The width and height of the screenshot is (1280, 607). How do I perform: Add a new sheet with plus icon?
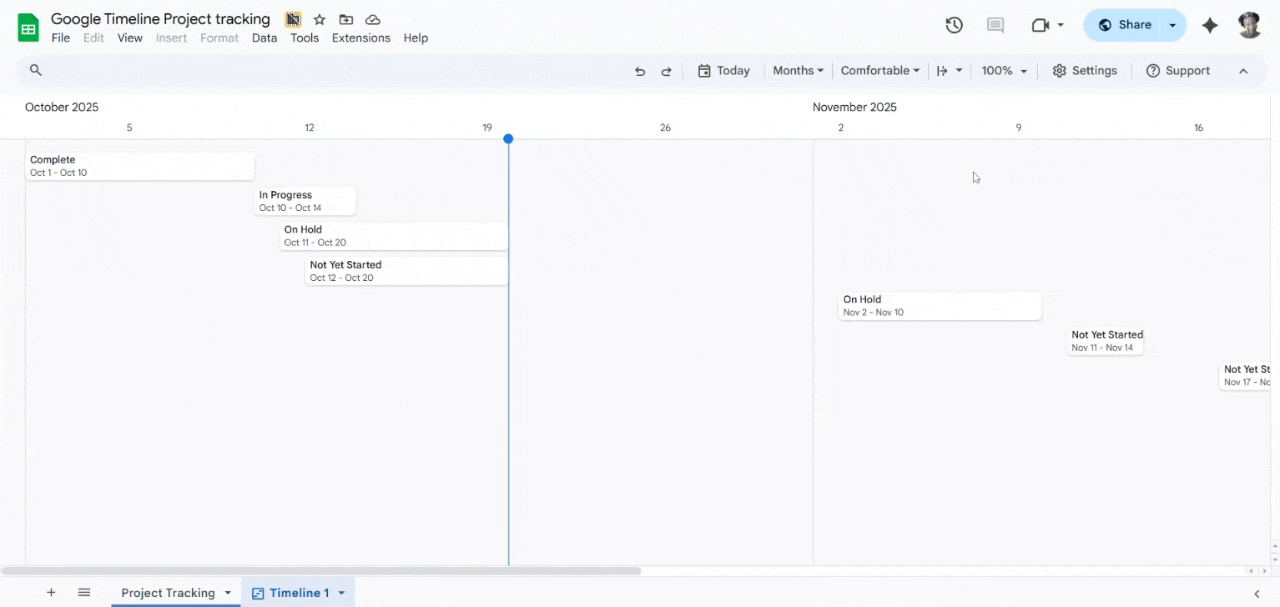pos(51,593)
